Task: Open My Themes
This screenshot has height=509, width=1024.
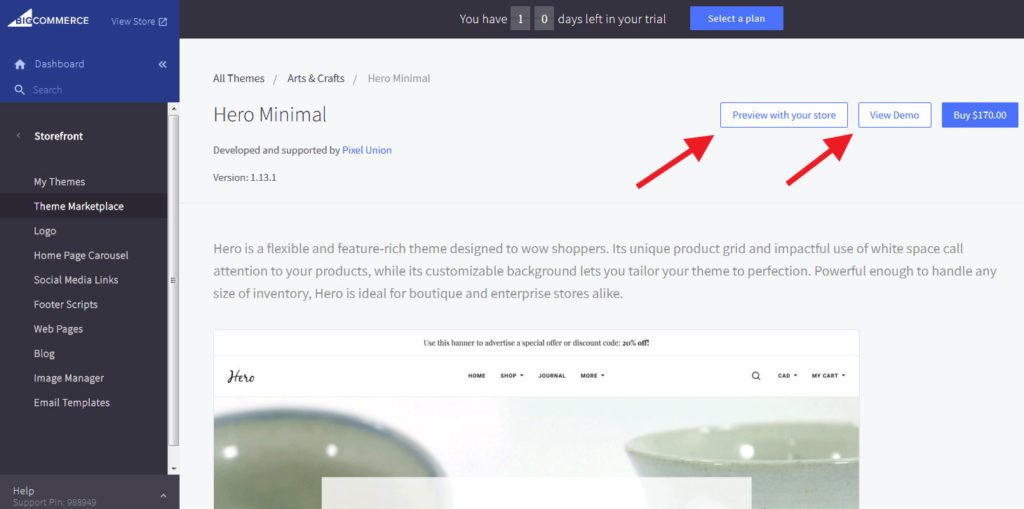Action: (x=59, y=182)
